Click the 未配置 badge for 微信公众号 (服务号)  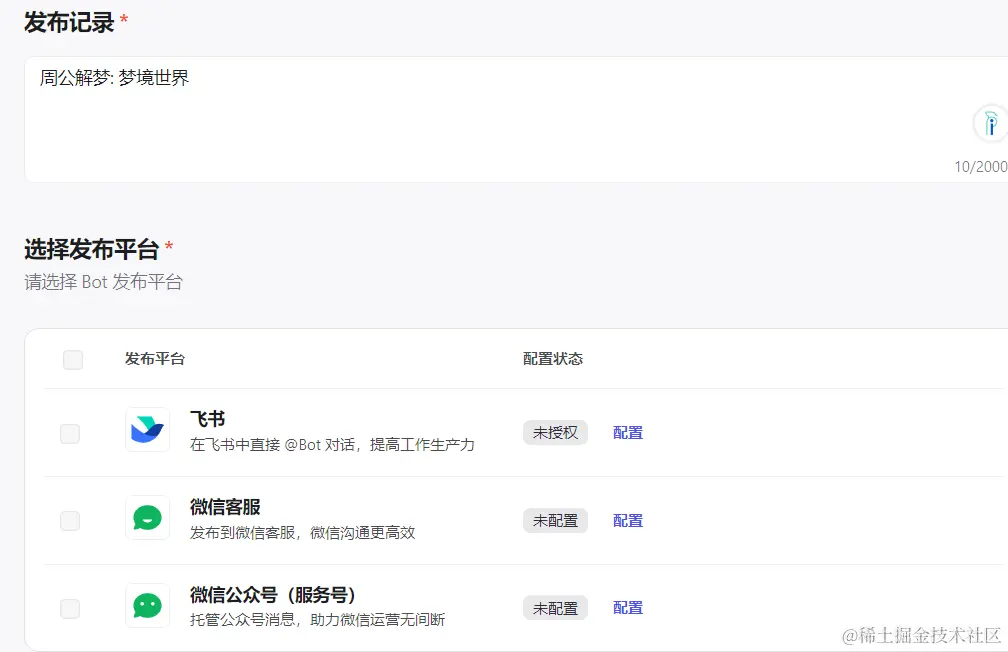555,608
